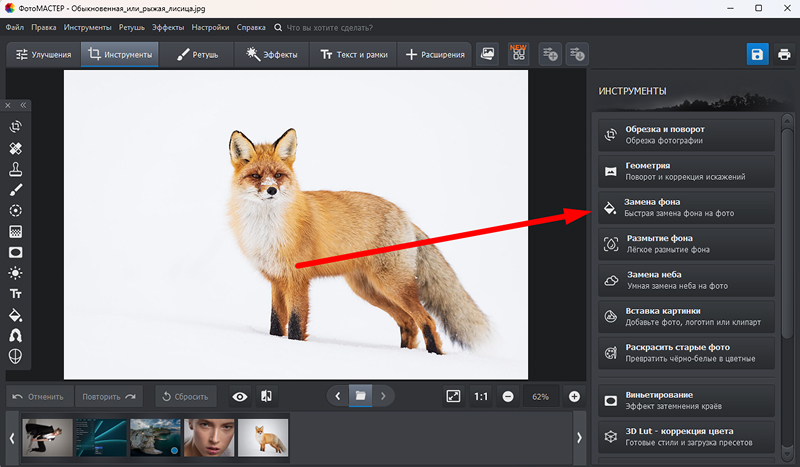
Task: Switch to the Ретушь tab
Action: [x=199, y=54]
